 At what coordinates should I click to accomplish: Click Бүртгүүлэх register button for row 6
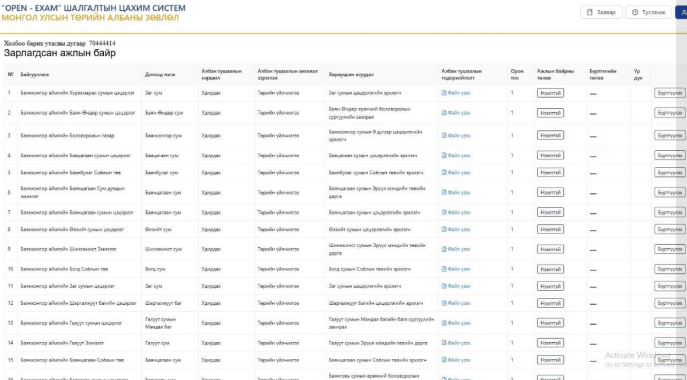point(670,192)
